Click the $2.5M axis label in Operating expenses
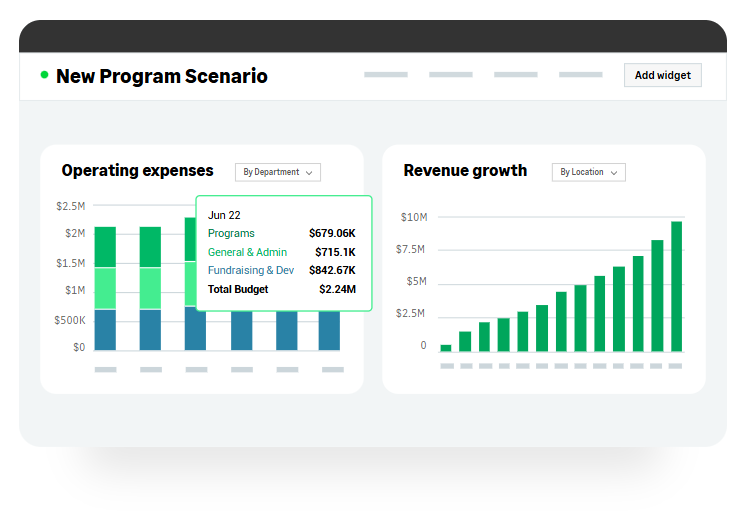The width and height of the screenshot is (746, 517). [70, 206]
